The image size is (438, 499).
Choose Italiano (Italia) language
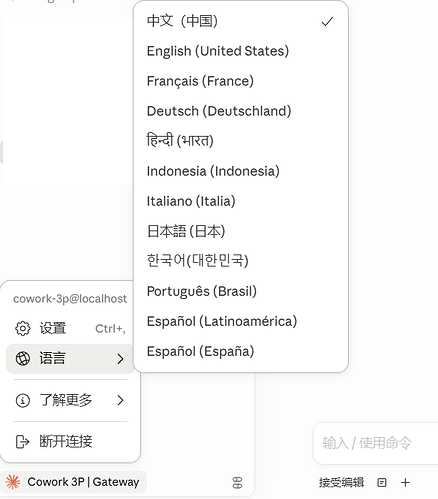(x=241, y=201)
